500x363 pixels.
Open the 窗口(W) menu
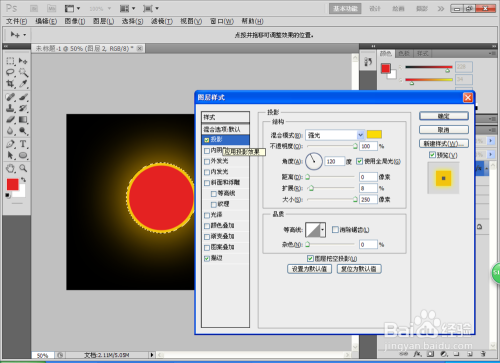pos(222,21)
